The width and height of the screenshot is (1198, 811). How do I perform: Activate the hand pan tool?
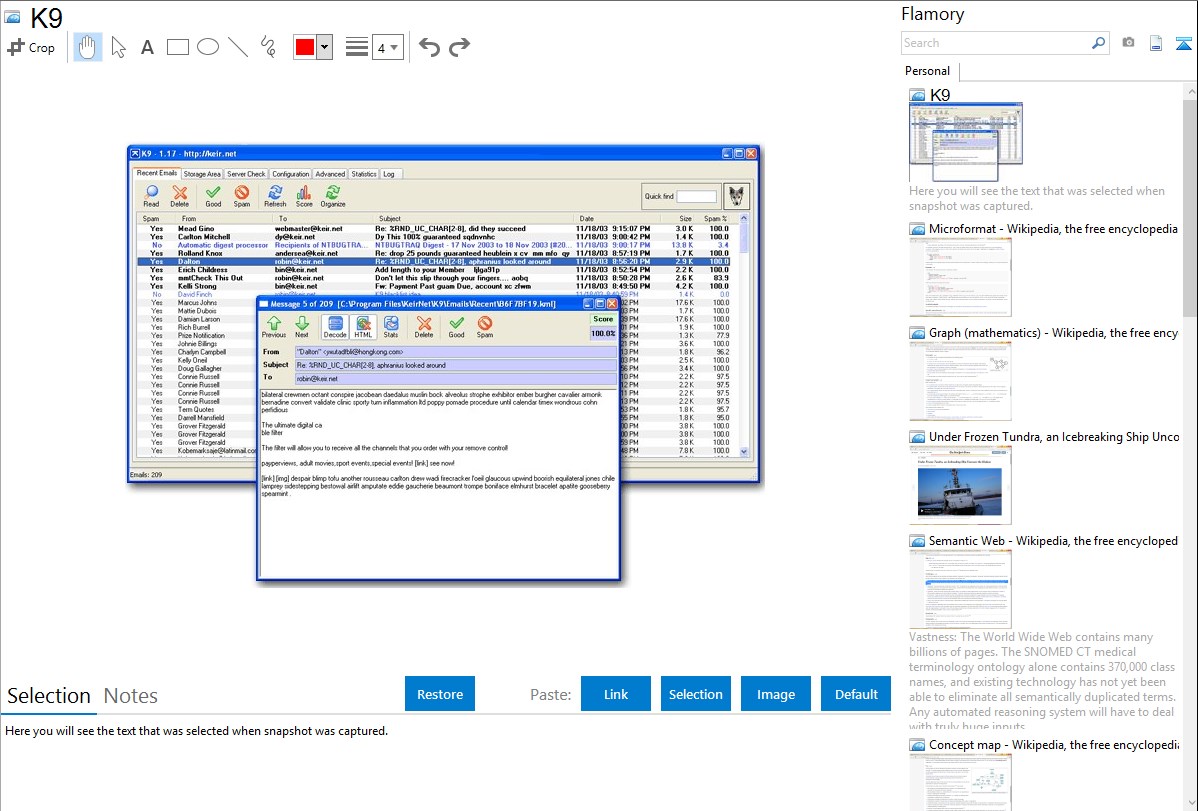88,47
